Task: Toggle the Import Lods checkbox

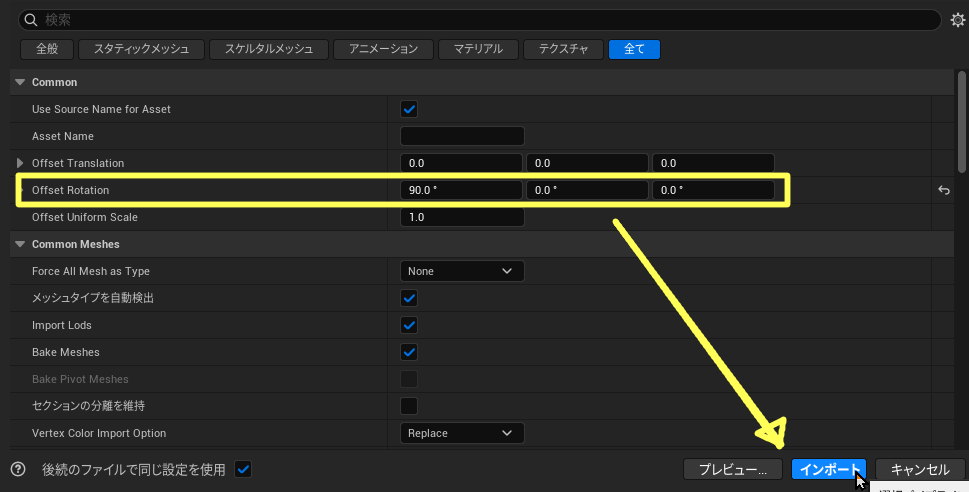Action: [x=409, y=325]
